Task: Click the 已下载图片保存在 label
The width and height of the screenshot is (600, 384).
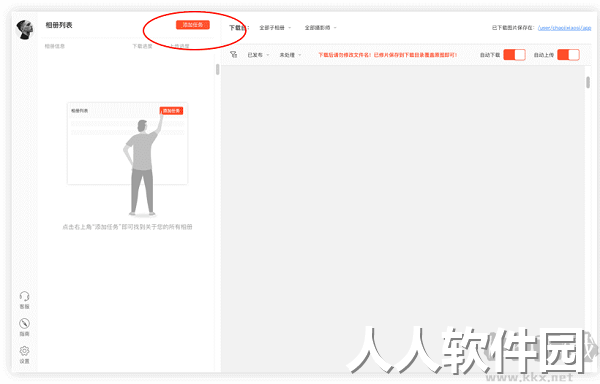Action: [x=513, y=28]
